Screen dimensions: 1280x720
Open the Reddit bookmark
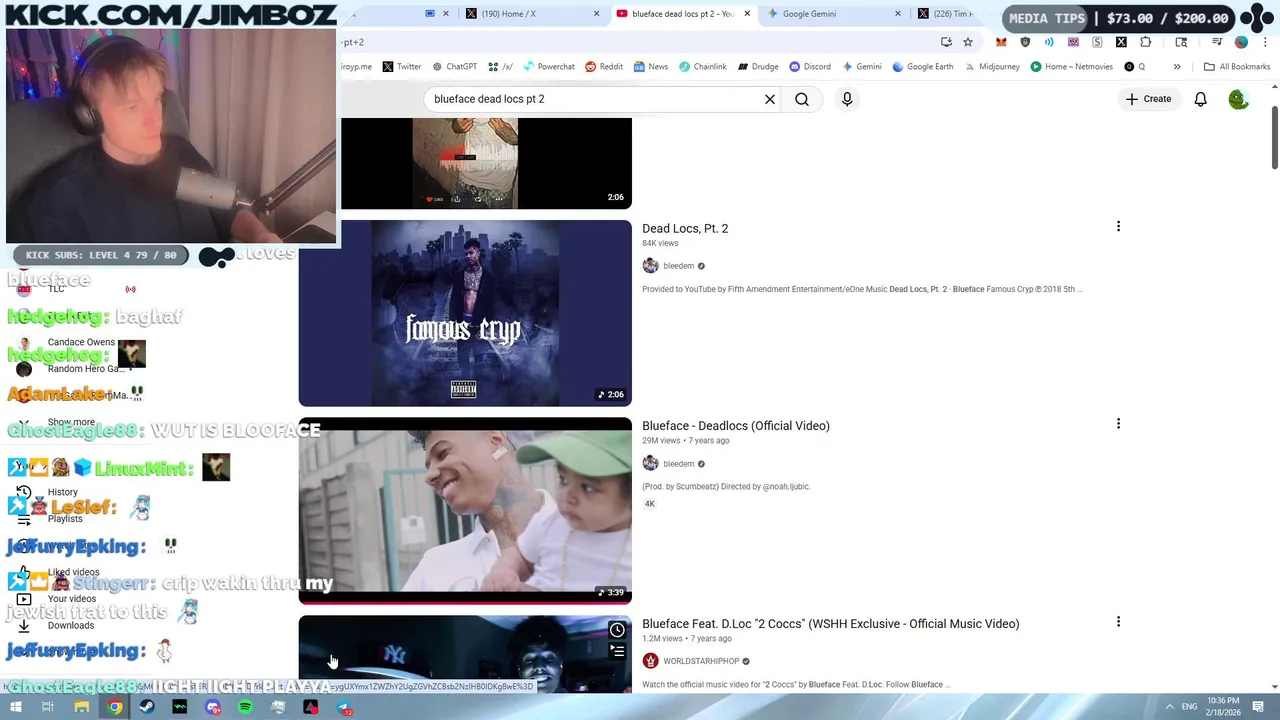pos(604,67)
